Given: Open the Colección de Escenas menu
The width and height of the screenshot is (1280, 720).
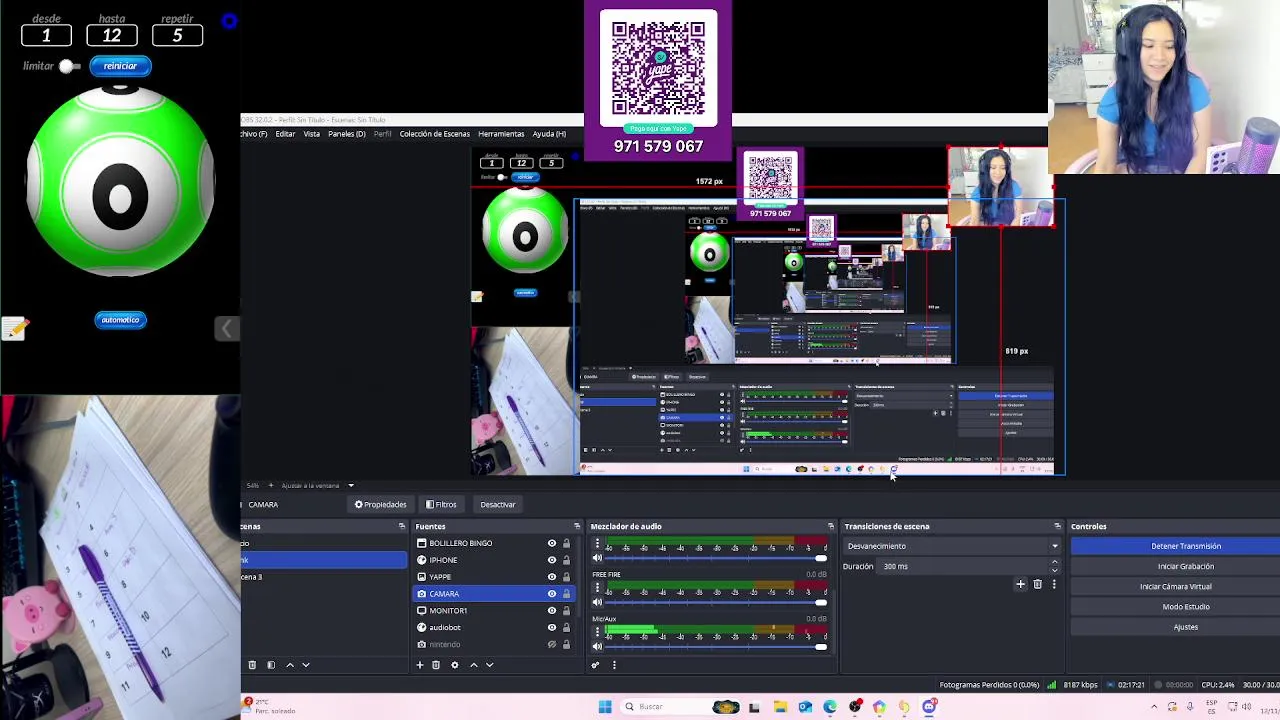Looking at the screenshot, I should (x=434, y=134).
